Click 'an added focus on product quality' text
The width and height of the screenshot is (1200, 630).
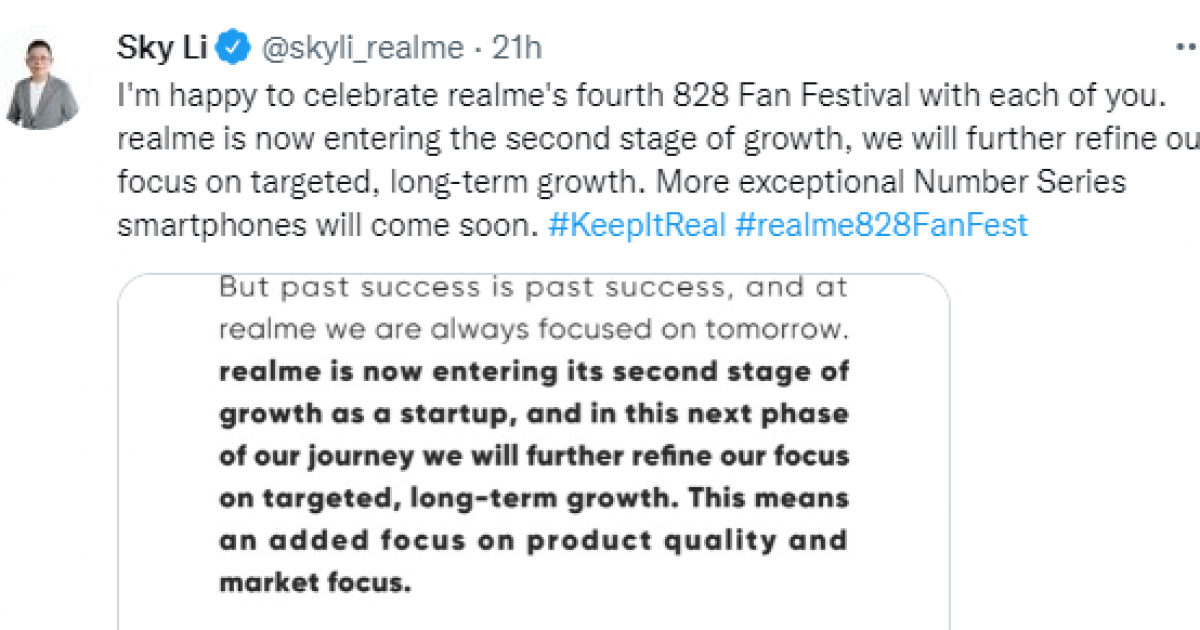530,540
